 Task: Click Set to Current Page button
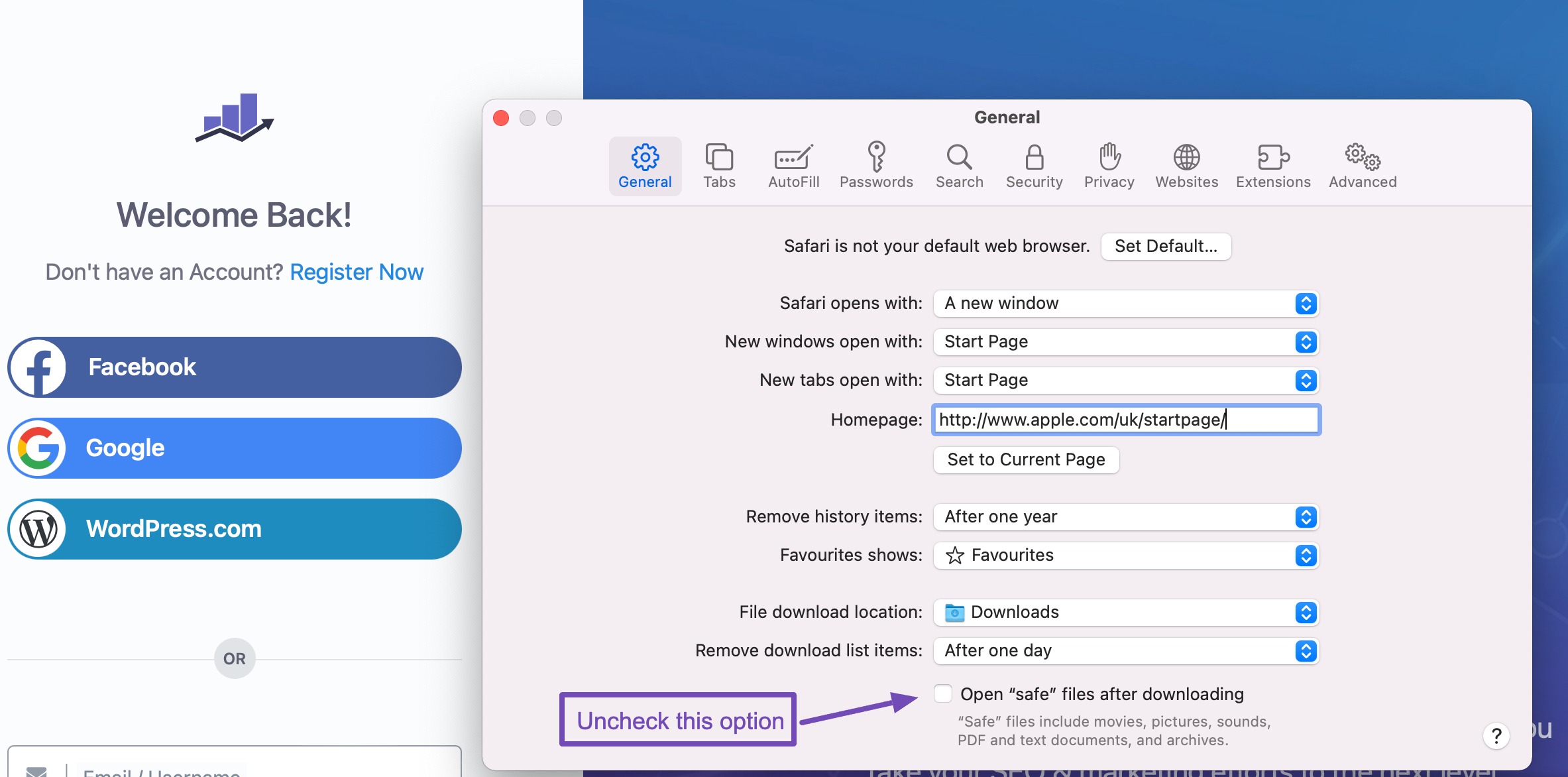point(1026,460)
